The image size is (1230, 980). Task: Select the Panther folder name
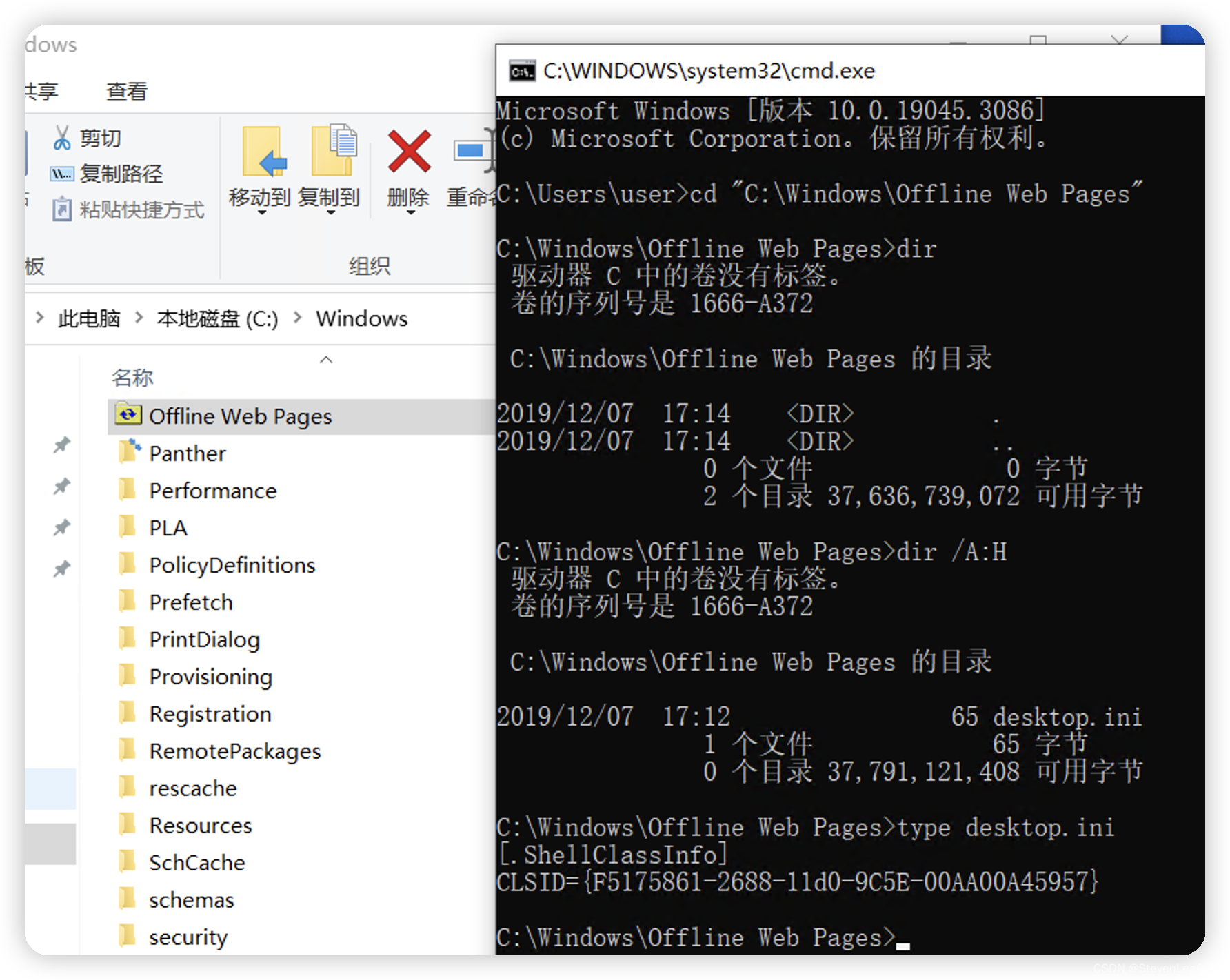click(x=188, y=453)
